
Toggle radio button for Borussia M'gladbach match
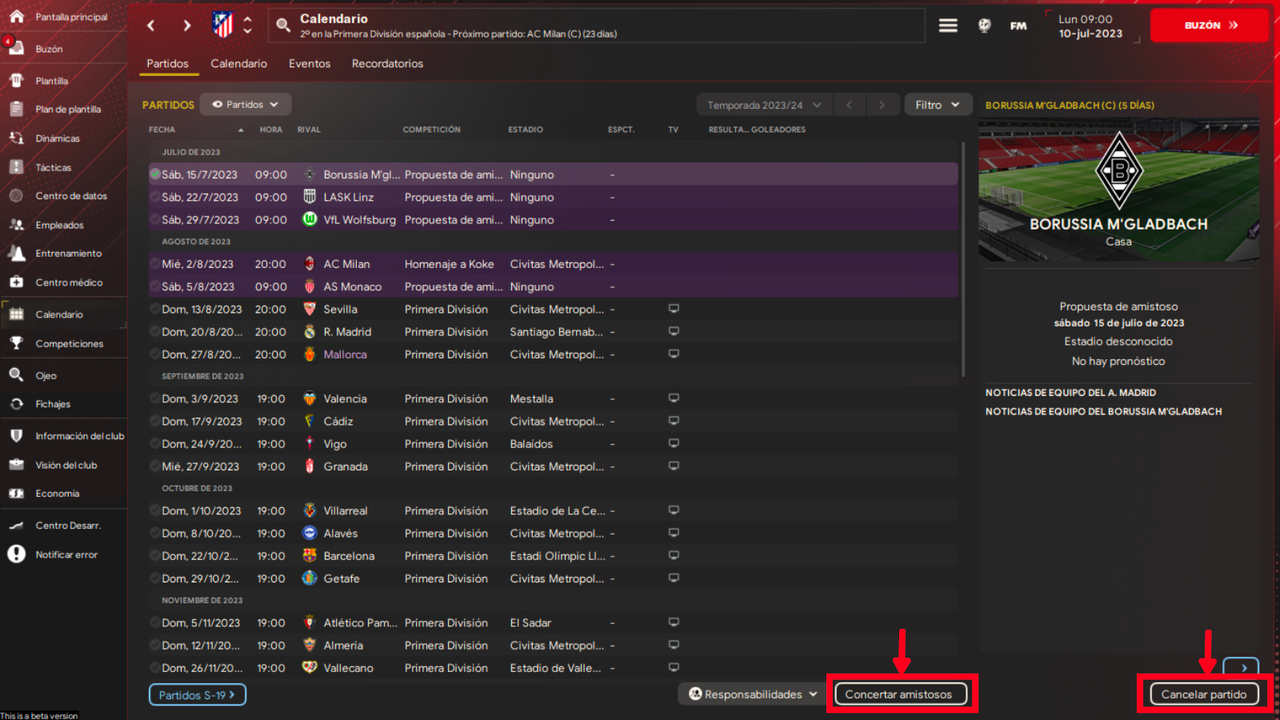[155, 174]
